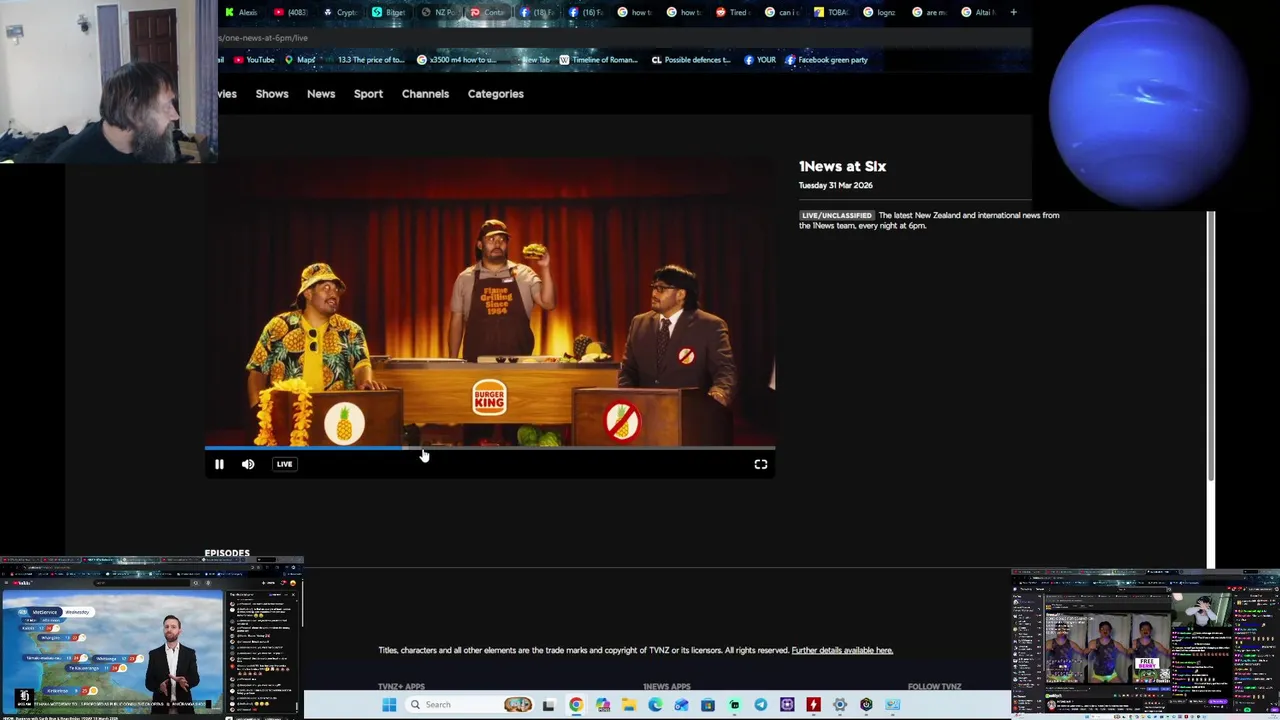1280x720 pixels.
Task: Select the 1News at Six title
Action: pyautogui.click(x=842, y=167)
